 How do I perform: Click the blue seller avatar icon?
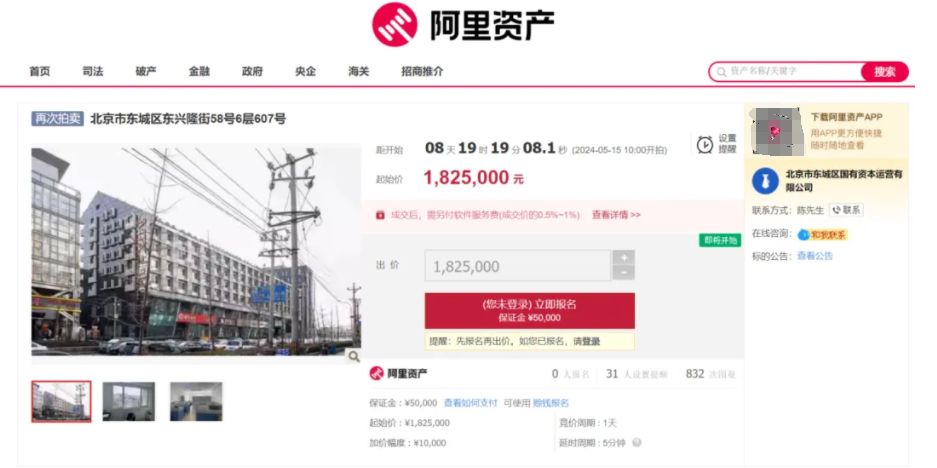tap(765, 181)
